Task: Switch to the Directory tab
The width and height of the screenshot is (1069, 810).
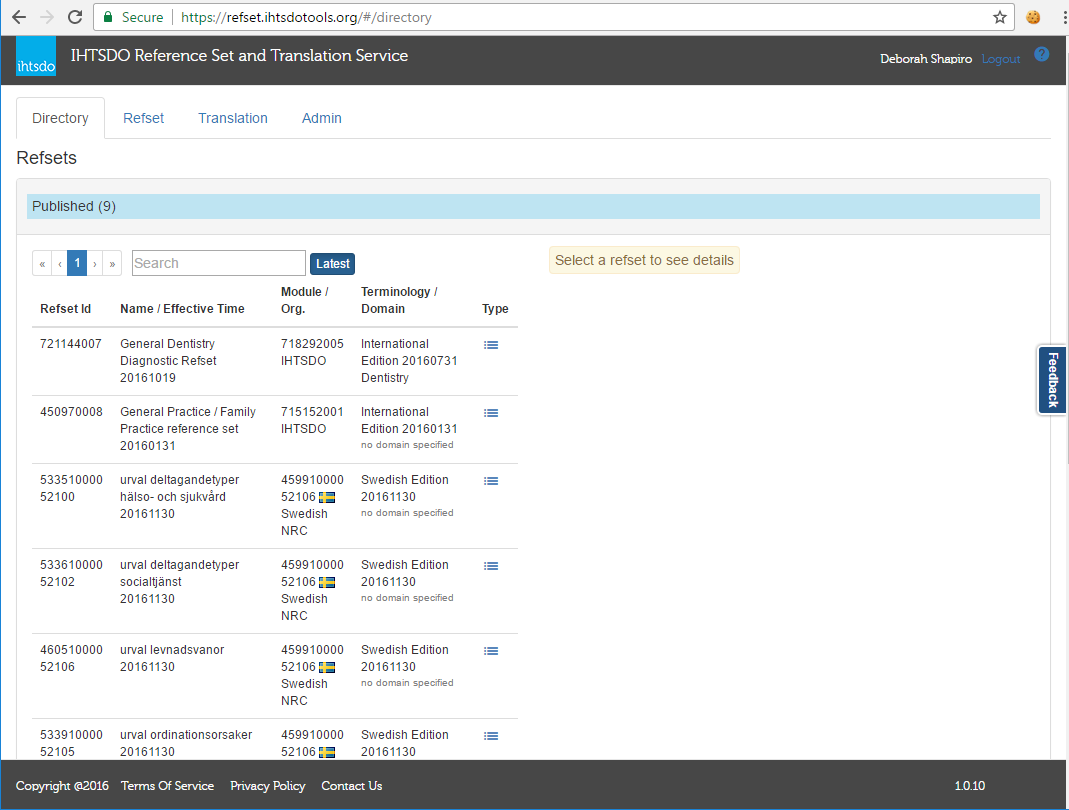Action: tap(60, 118)
